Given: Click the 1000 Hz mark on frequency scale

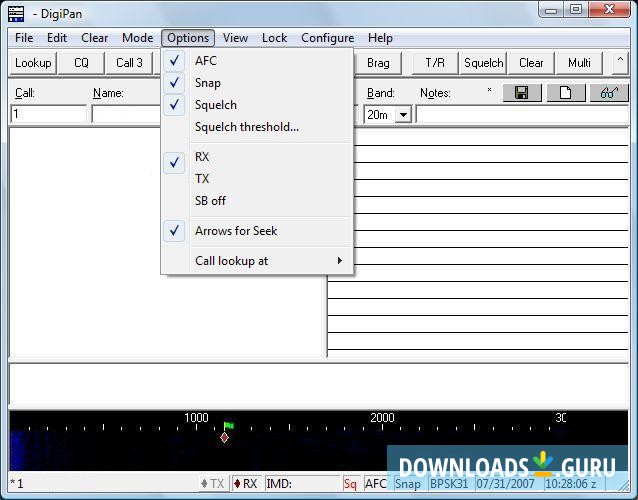Looking at the screenshot, I should coord(196,418).
